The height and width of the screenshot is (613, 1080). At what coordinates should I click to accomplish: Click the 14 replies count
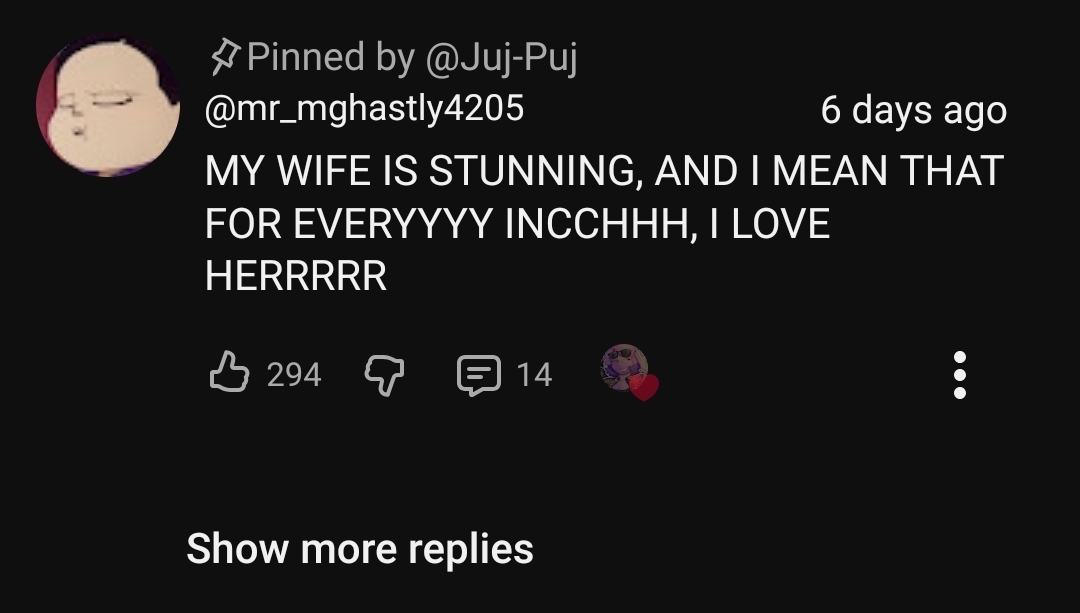(x=534, y=374)
